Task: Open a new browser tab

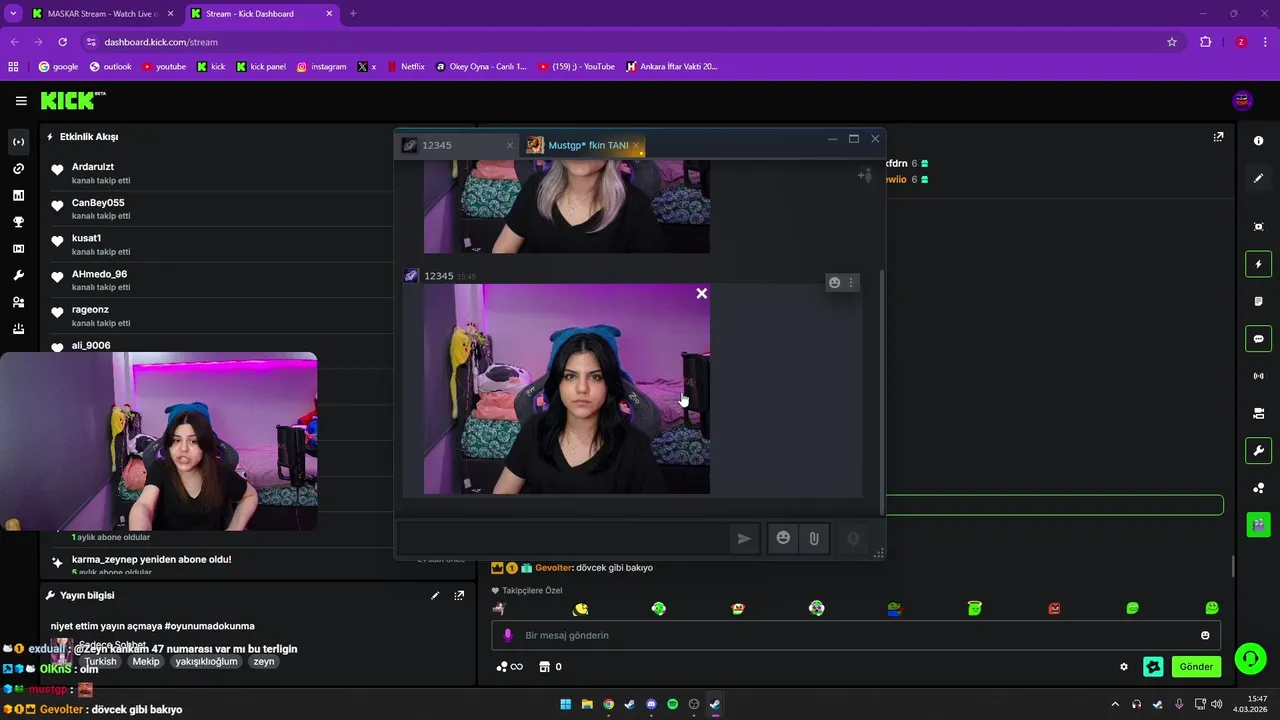Action: [353, 14]
